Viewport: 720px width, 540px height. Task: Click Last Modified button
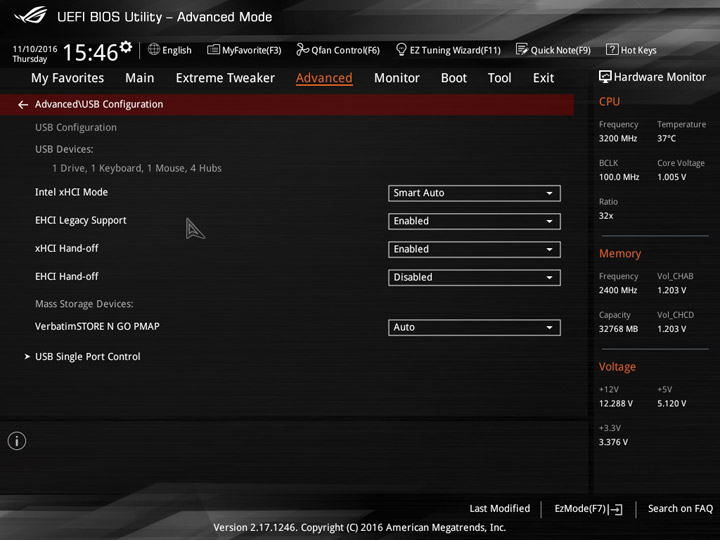(x=500, y=508)
